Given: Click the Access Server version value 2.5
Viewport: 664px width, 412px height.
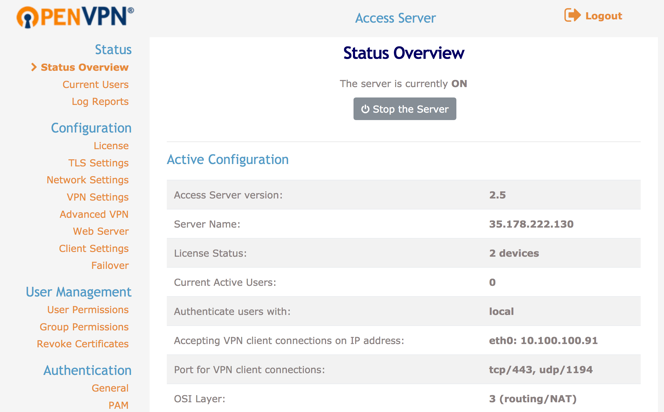Looking at the screenshot, I should [x=497, y=195].
